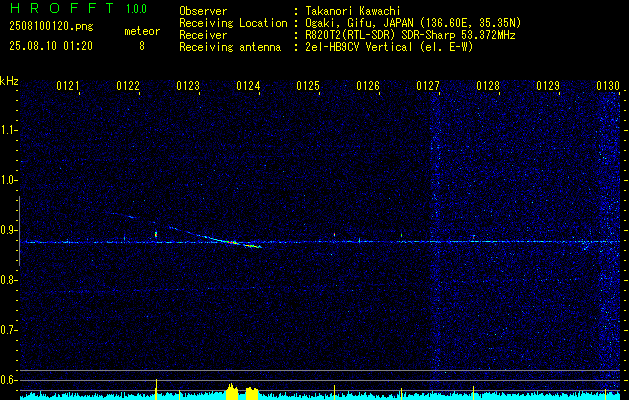629x400 pixels.
Task: Click the meteor count value 8
Action: click(142, 46)
